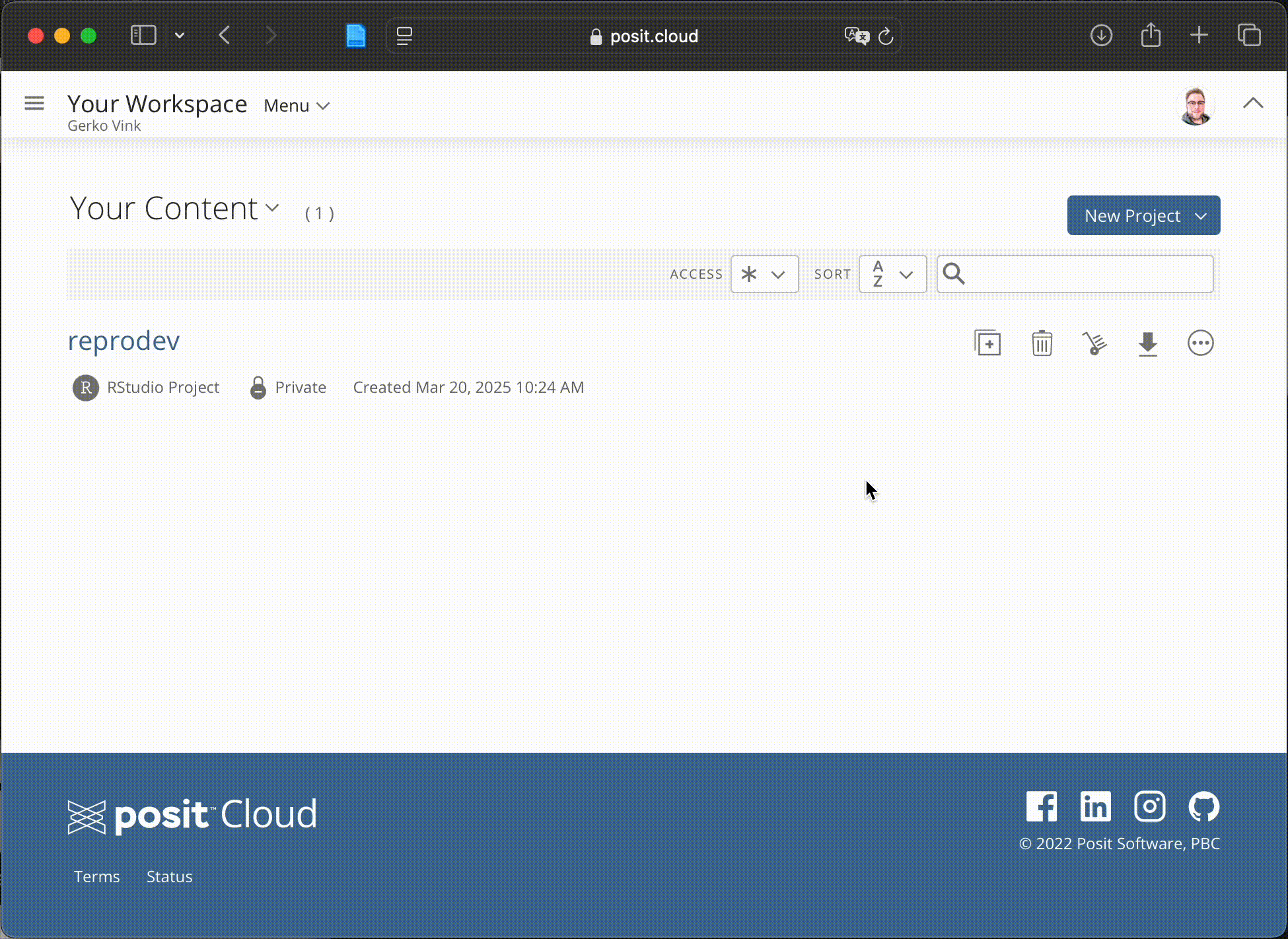The height and width of the screenshot is (939, 1288).
Task: Open the more actions ellipsis for reprodev
Action: point(1200,343)
